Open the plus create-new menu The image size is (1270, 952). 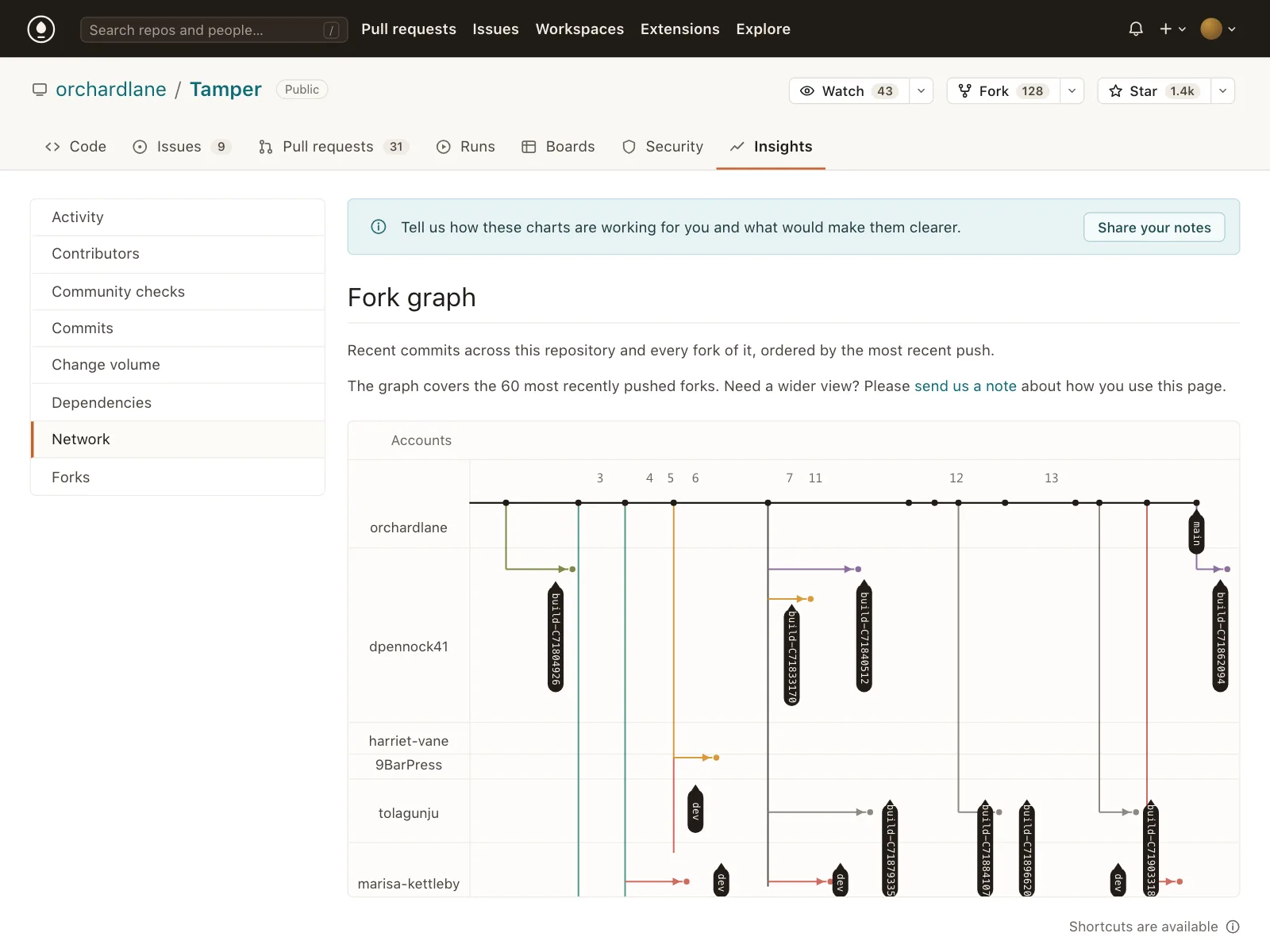(1172, 29)
